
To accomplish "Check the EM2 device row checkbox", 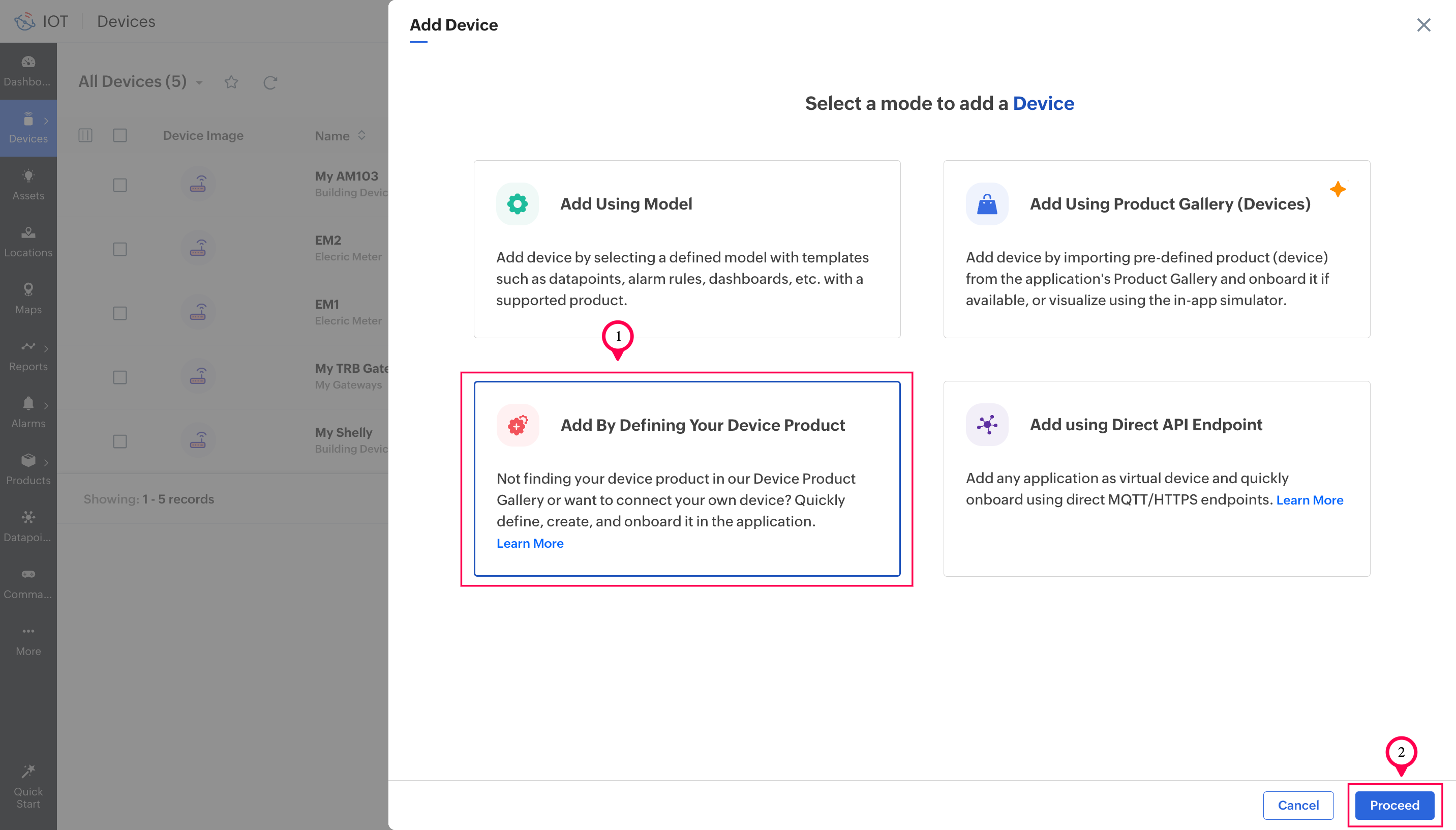I will point(119,249).
